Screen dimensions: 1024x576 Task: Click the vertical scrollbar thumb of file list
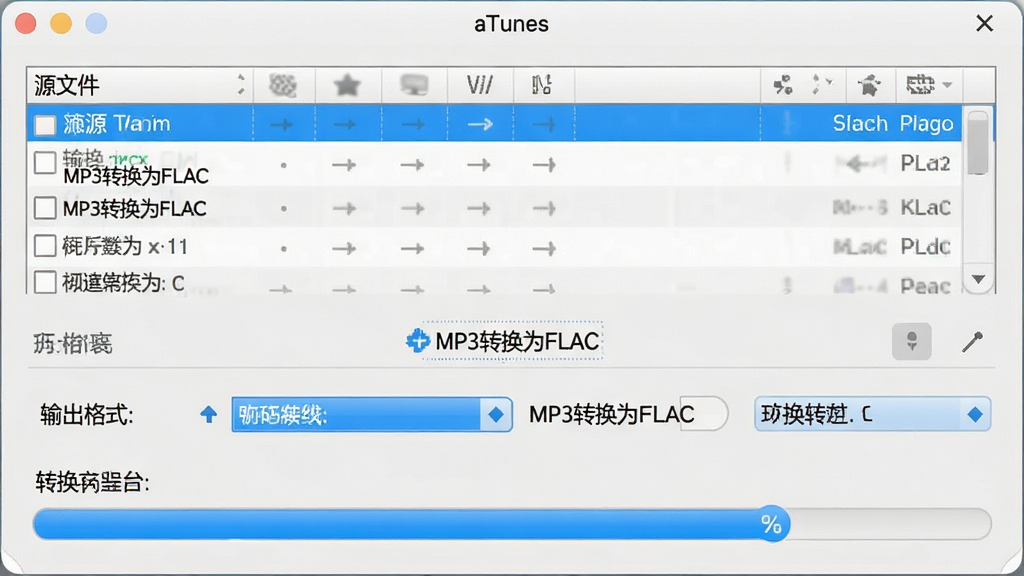(x=978, y=143)
